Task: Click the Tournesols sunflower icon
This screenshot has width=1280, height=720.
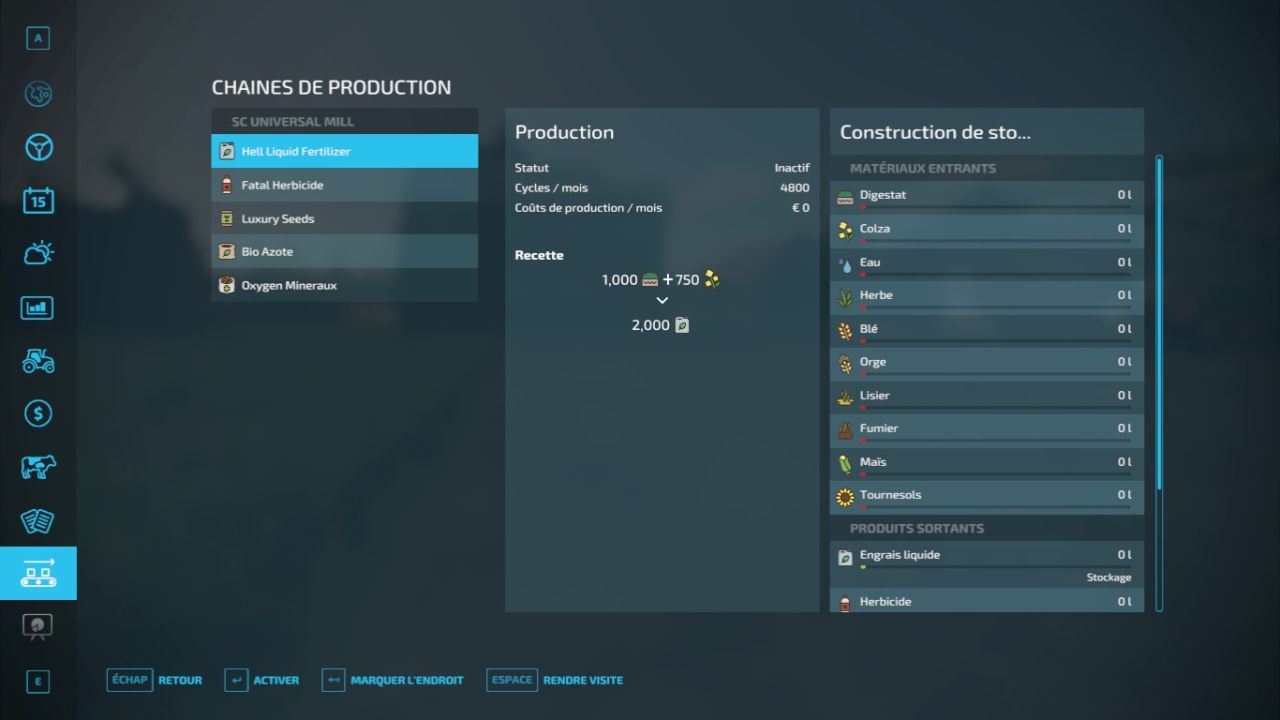Action: click(845, 497)
